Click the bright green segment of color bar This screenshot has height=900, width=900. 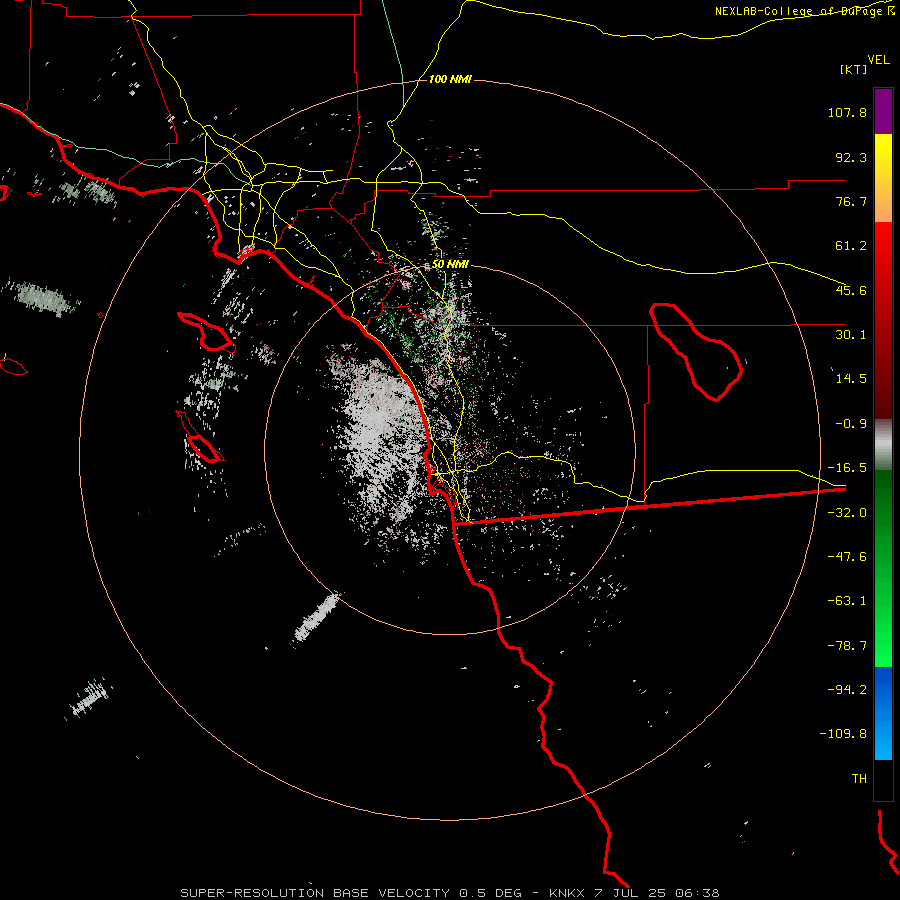(883, 569)
